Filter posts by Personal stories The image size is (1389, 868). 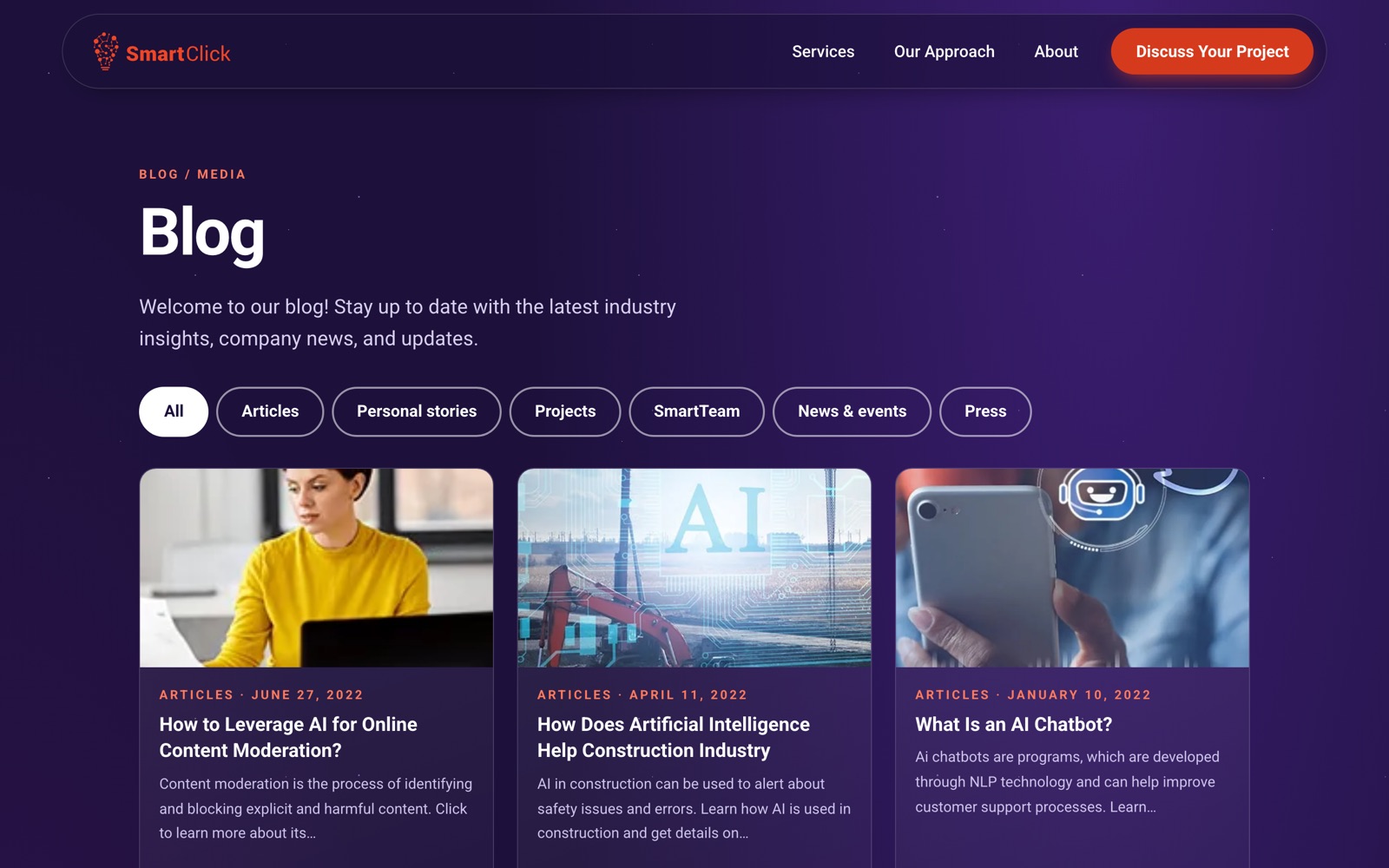[x=417, y=411]
